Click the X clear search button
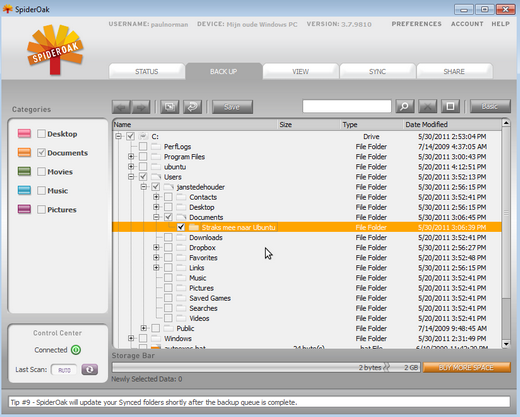 point(428,106)
